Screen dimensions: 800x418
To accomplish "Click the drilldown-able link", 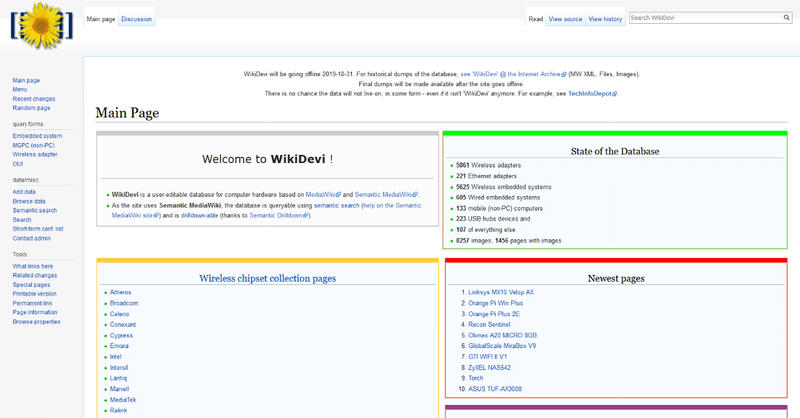I will 199,215.
